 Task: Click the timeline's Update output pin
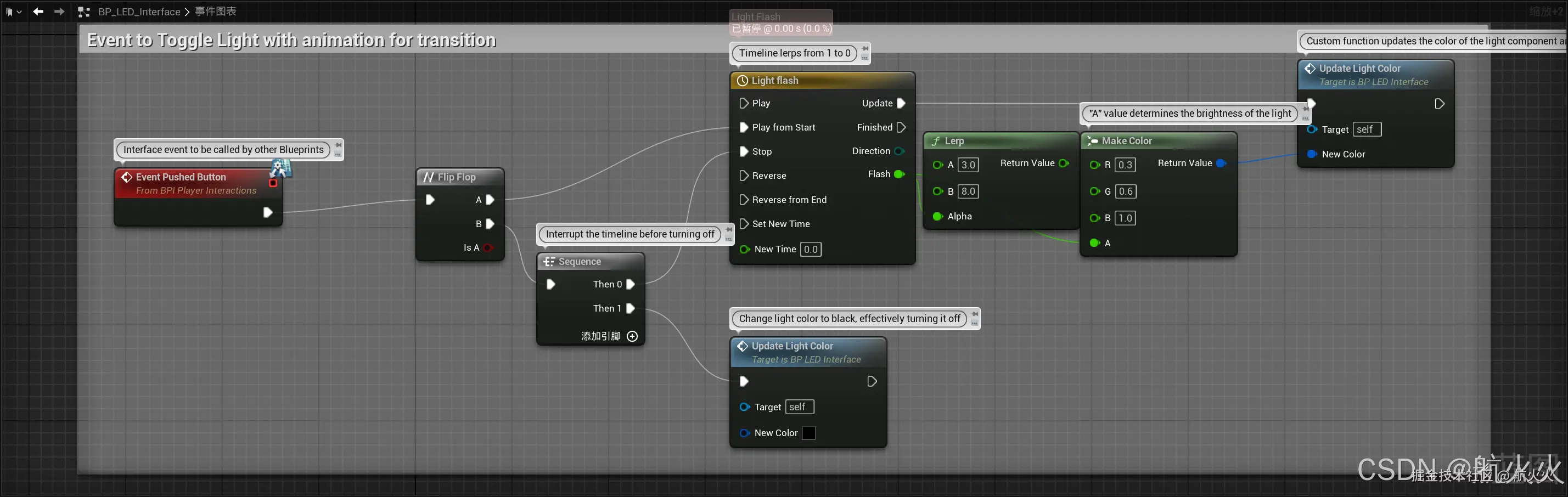(x=902, y=104)
